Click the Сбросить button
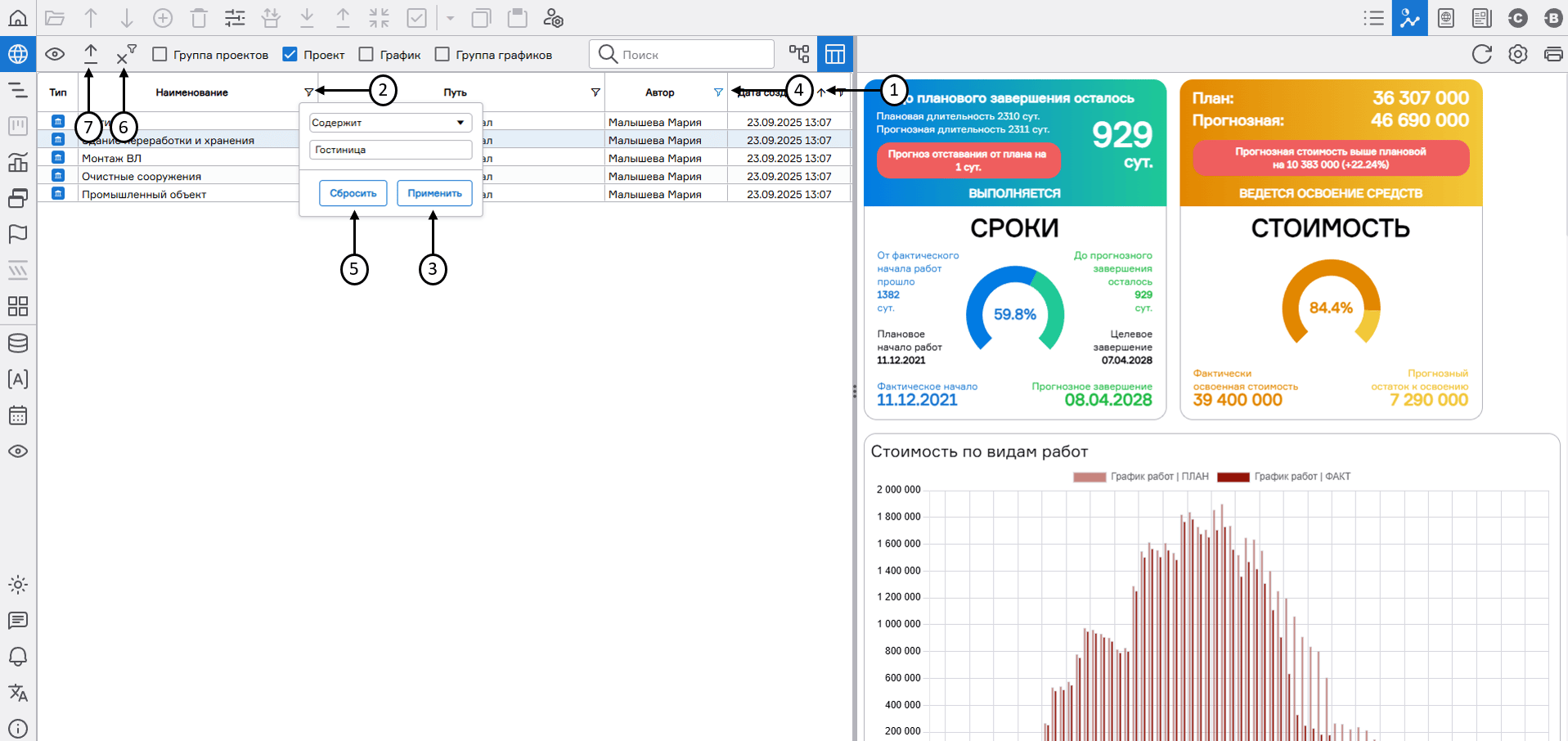 pos(353,194)
